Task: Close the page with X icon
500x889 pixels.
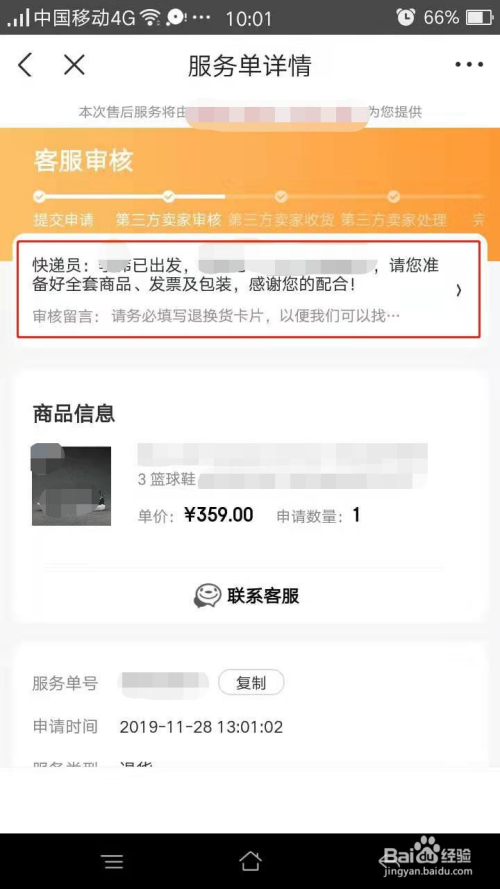Action: 74,65
